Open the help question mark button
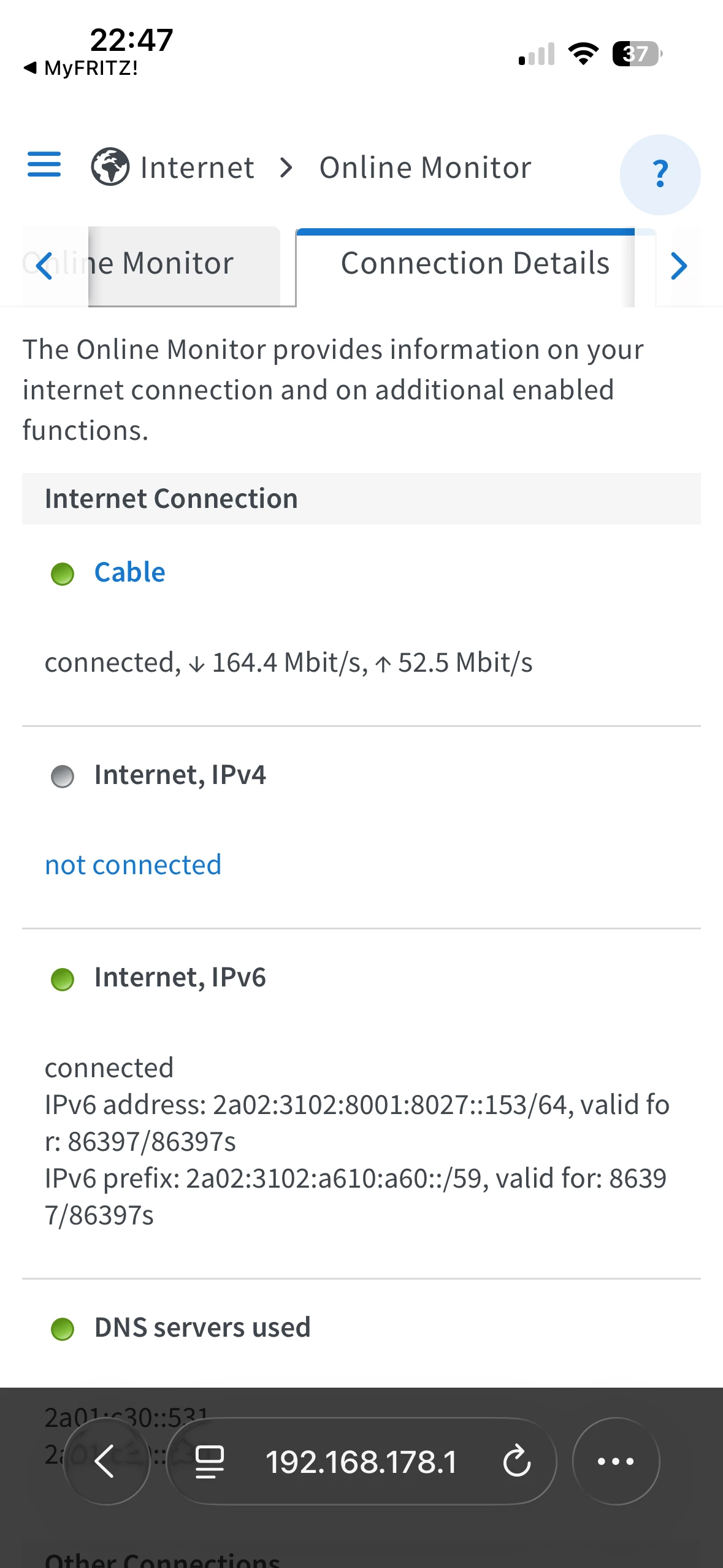 [660, 174]
